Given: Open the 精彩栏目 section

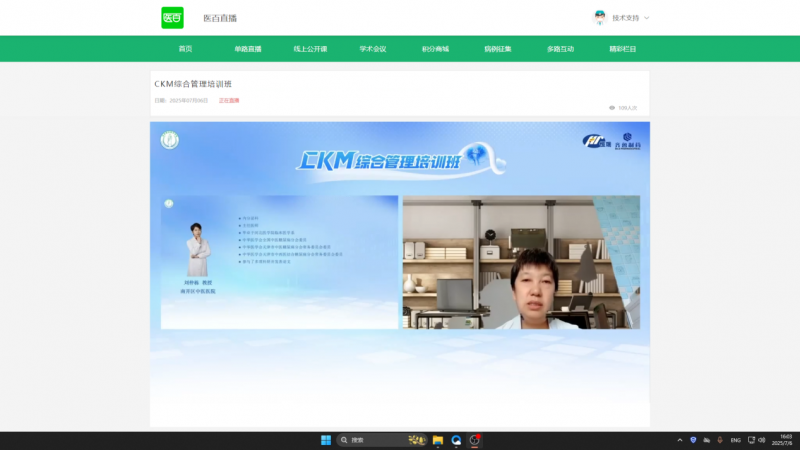Looking at the screenshot, I should coord(622,49).
